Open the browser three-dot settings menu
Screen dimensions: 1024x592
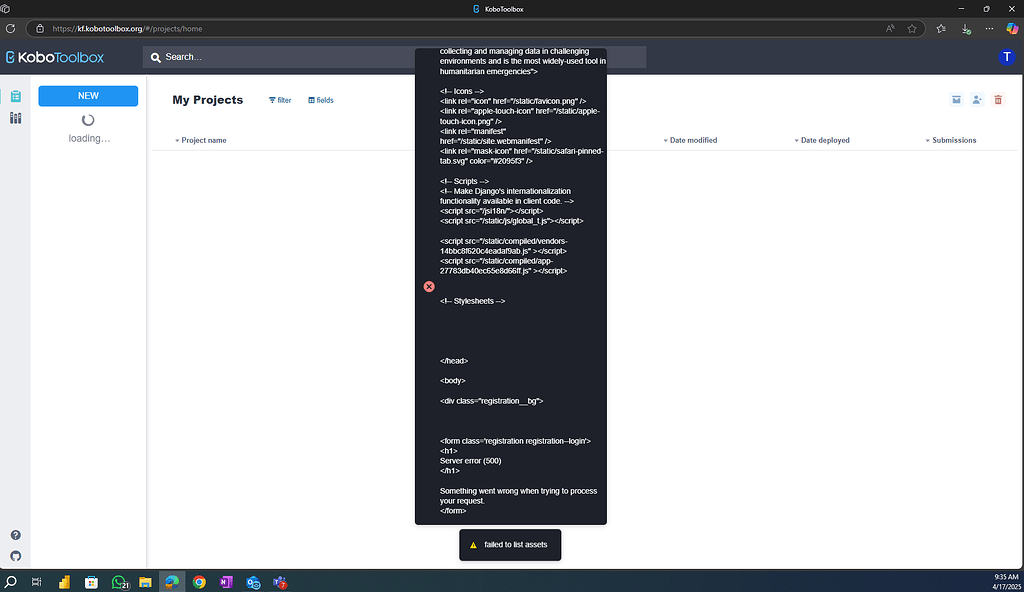988,28
